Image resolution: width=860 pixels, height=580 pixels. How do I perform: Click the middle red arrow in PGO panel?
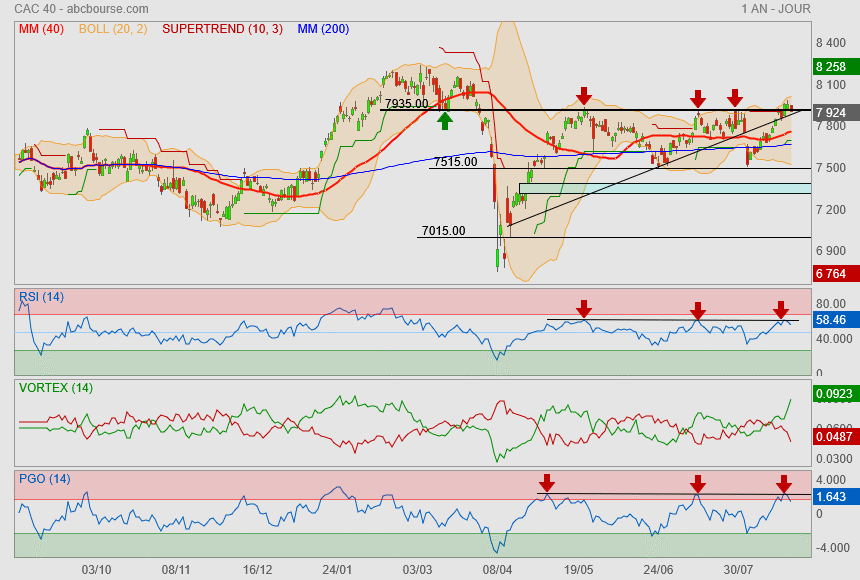point(698,484)
